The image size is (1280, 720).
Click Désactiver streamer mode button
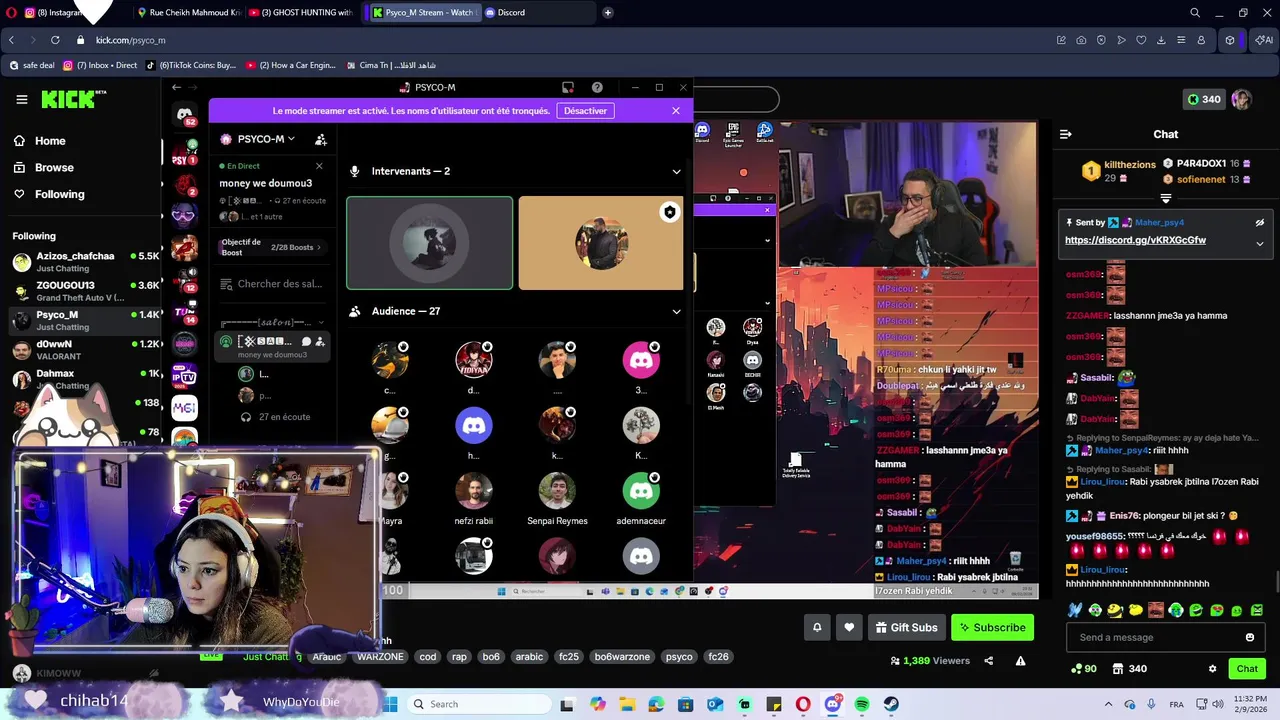pos(585,110)
